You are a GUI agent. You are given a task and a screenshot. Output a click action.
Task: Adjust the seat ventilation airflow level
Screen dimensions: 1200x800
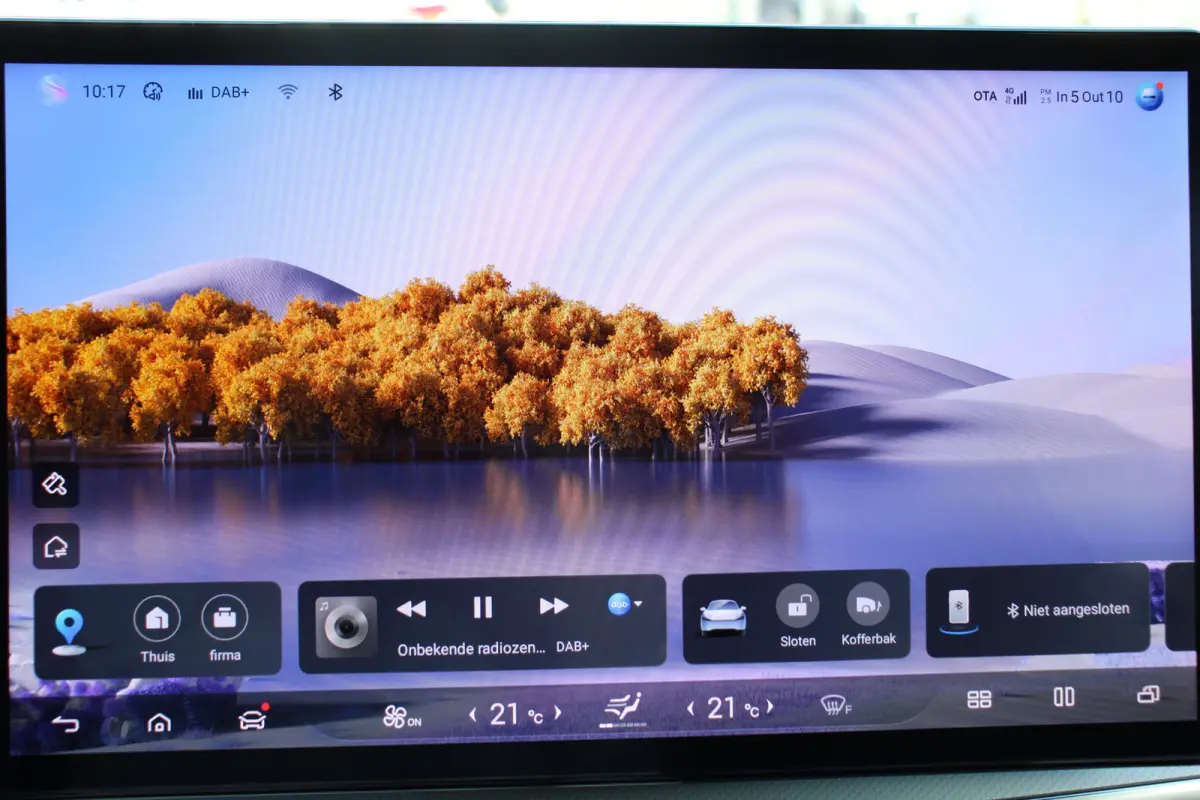[x=621, y=709]
